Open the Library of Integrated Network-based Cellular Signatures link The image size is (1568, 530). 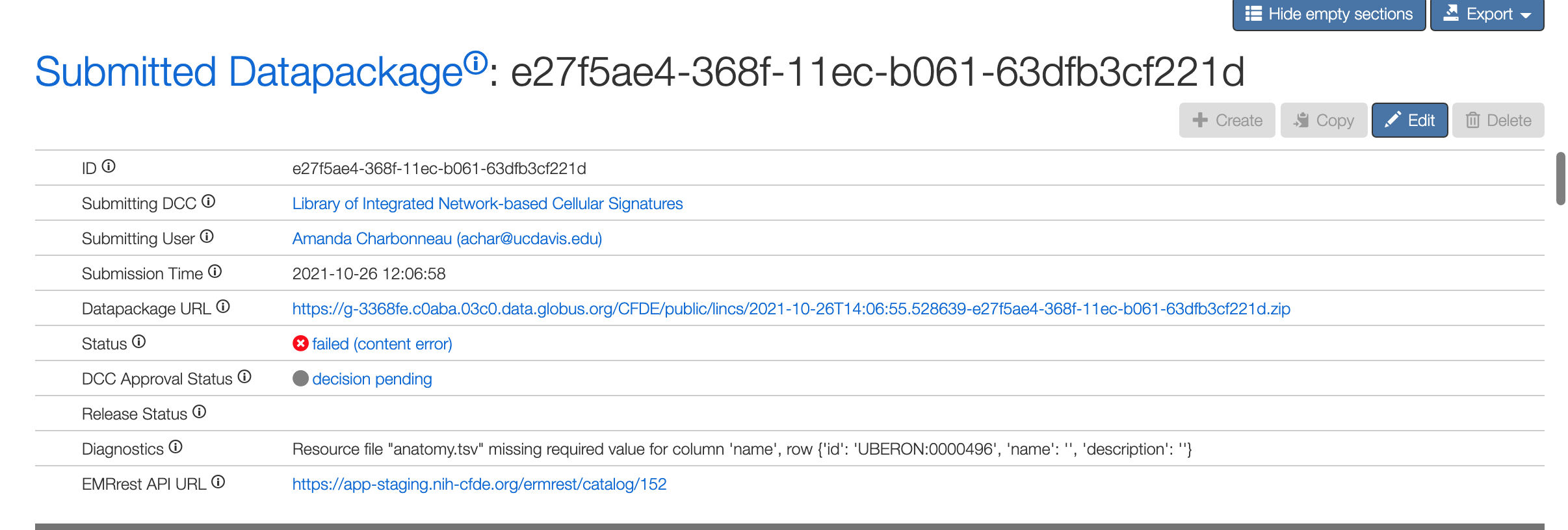click(x=488, y=203)
